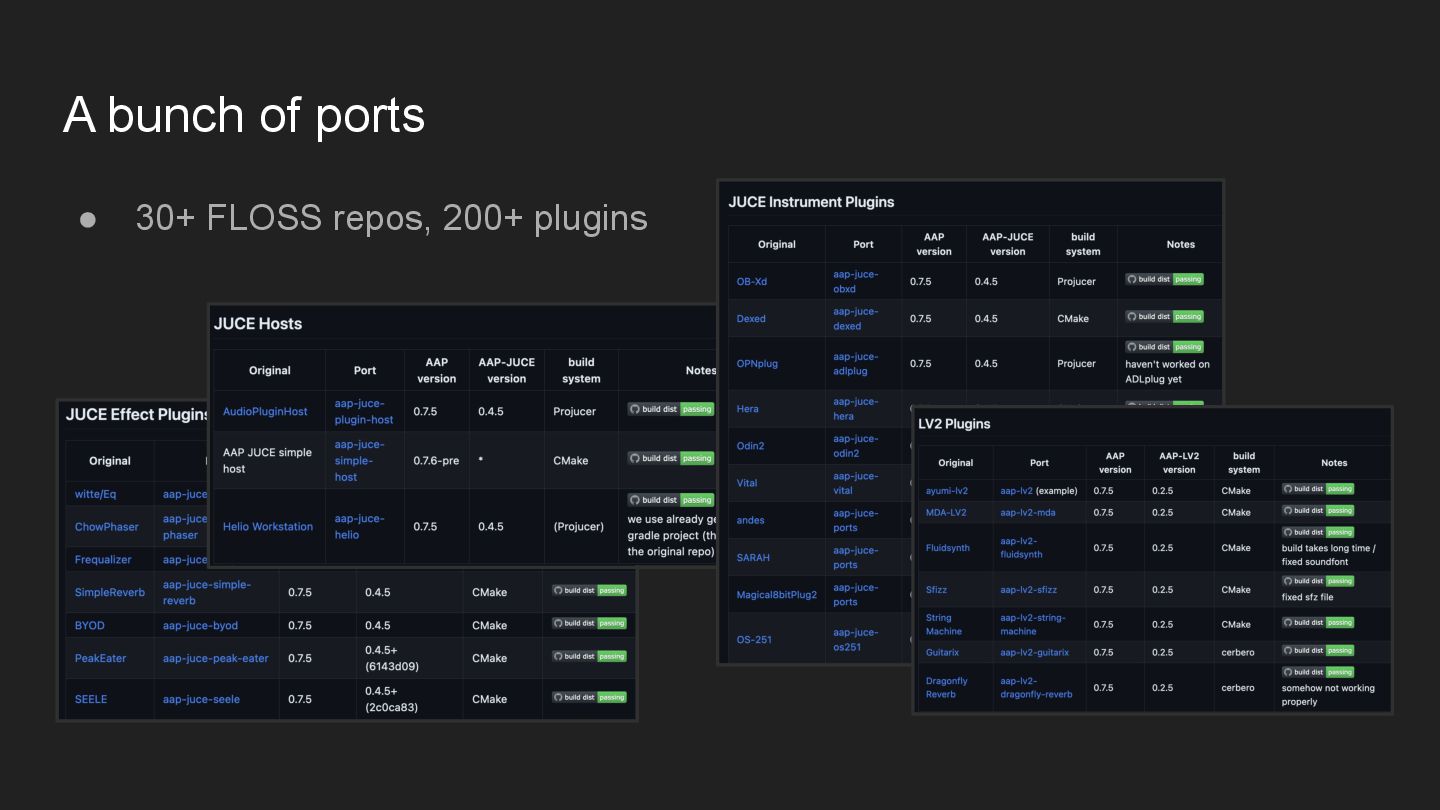1440x810 pixels.
Task: Open the witte/Eq link
Action: pos(96,494)
